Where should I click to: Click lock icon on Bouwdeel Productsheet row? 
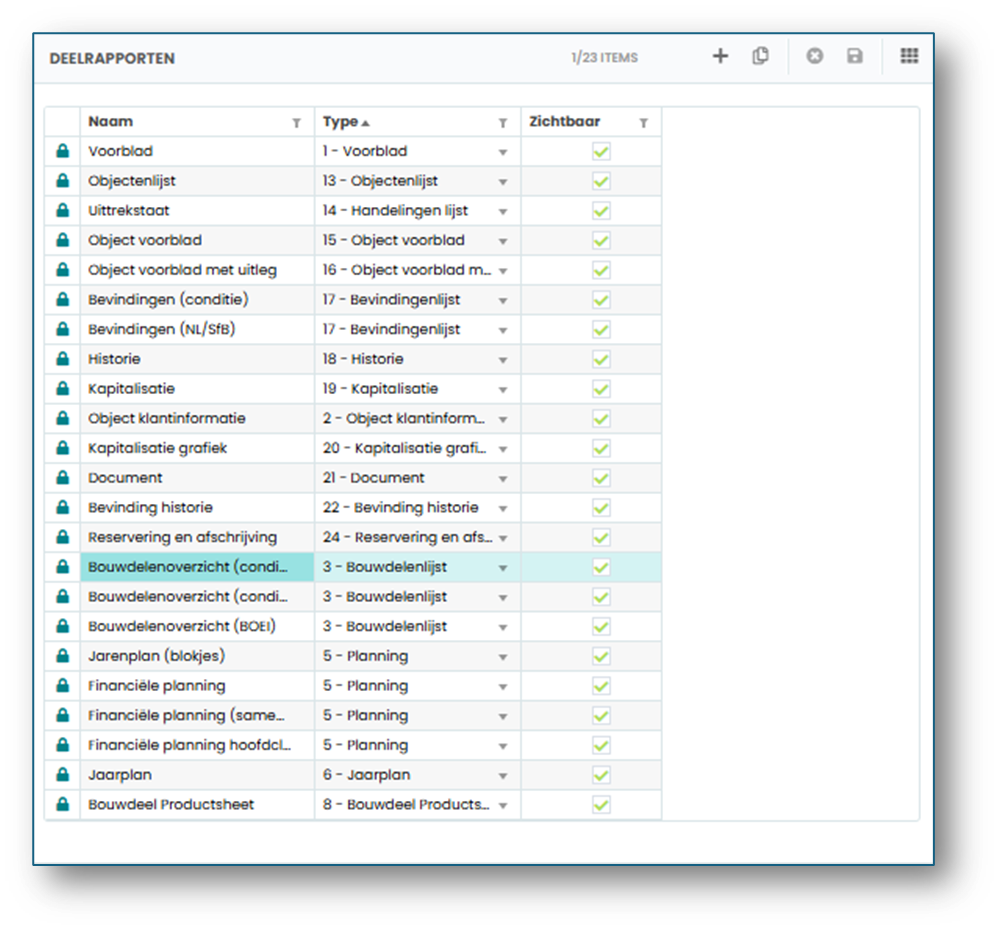(x=62, y=805)
